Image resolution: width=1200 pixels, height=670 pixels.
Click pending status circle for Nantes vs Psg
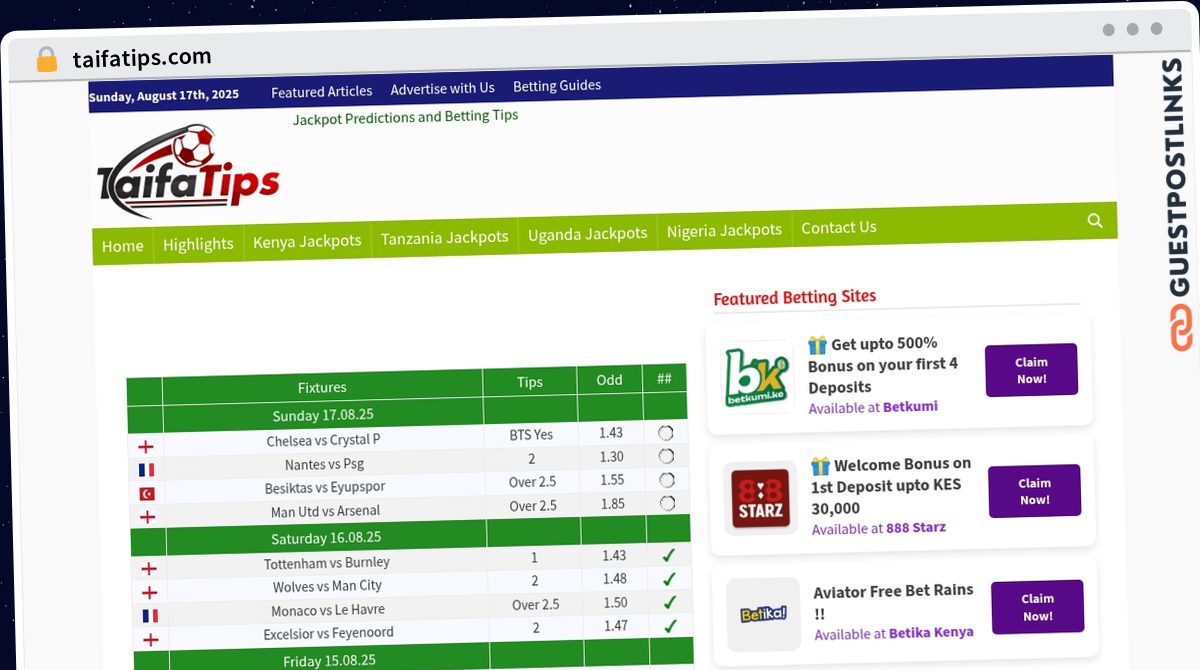click(x=666, y=456)
